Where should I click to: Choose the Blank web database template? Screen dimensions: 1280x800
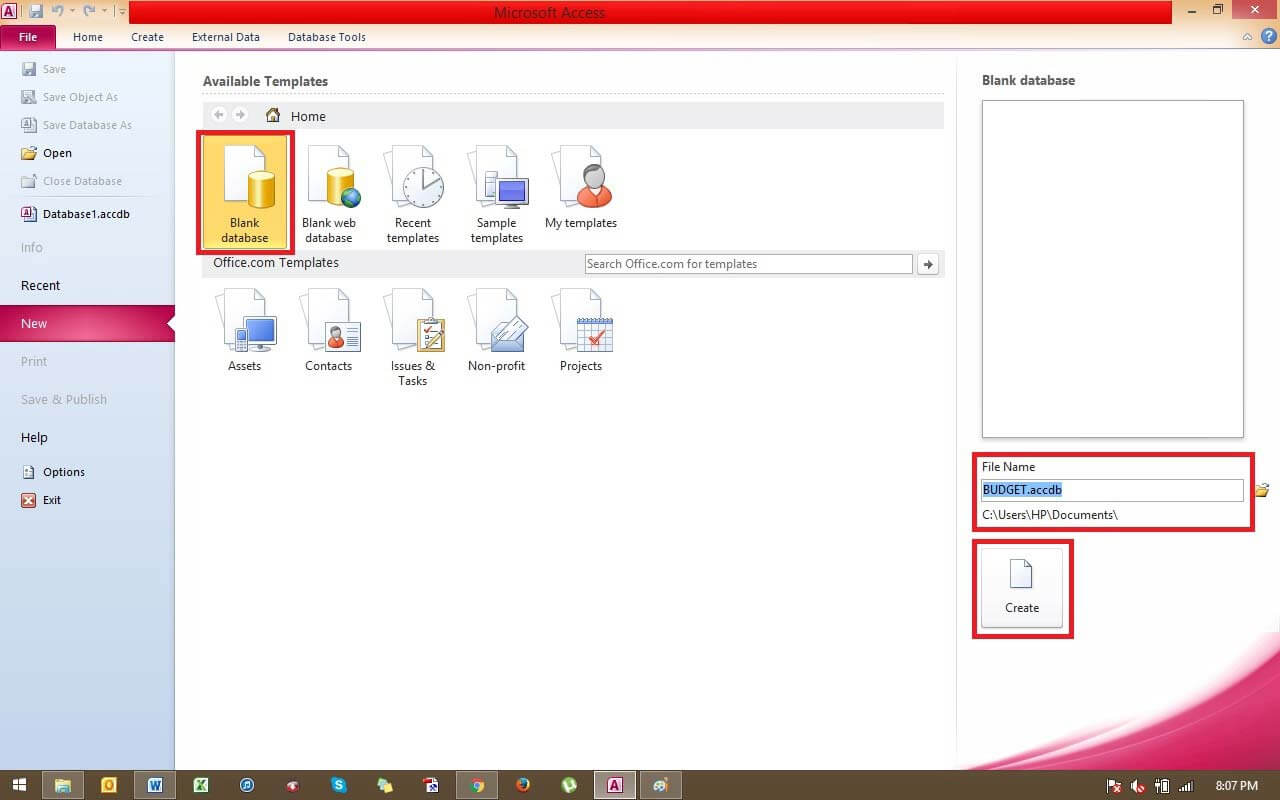tap(330, 190)
